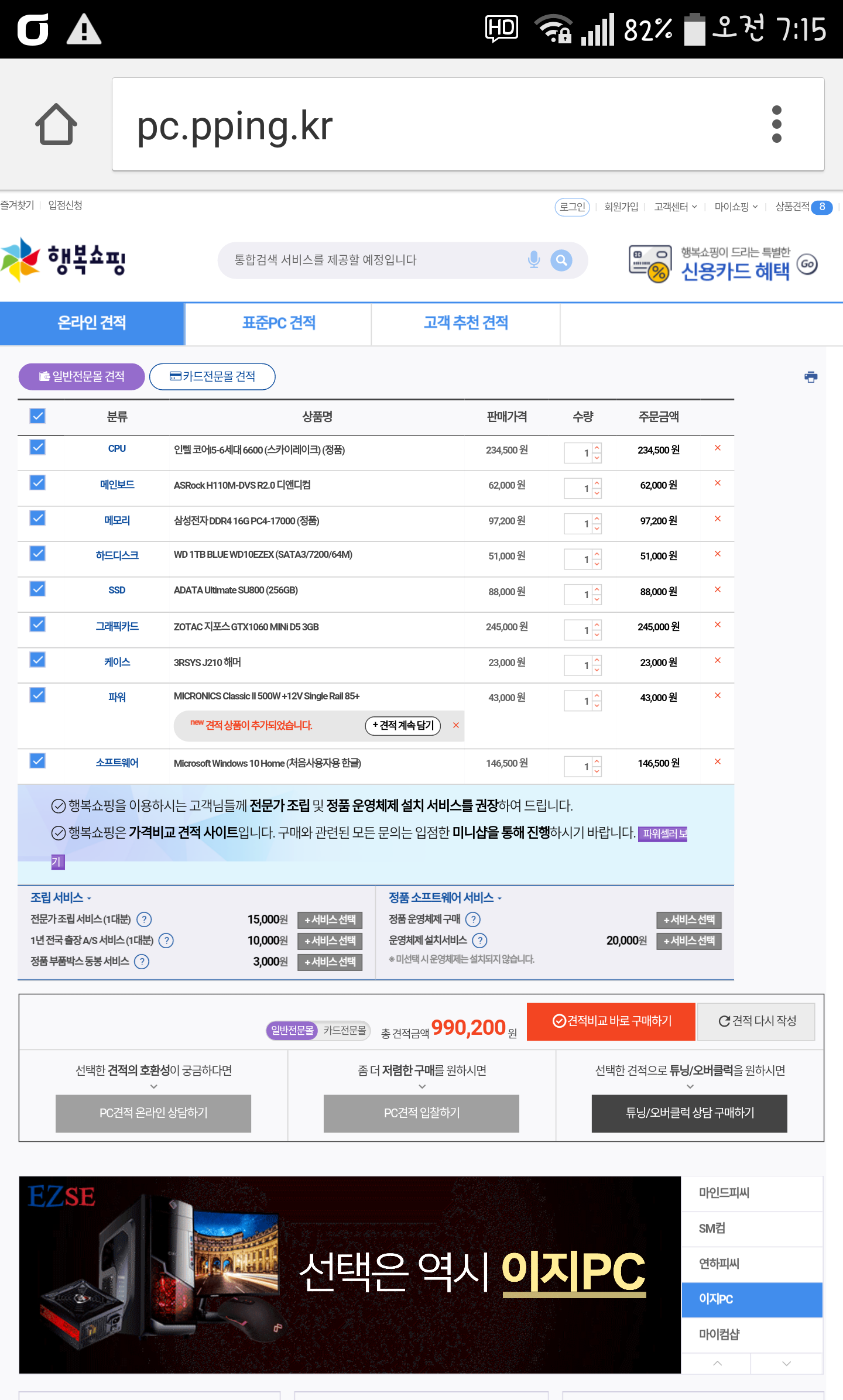The height and width of the screenshot is (1400, 843).
Task: Select 카드전문몰 견적 button
Action: [213, 376]
